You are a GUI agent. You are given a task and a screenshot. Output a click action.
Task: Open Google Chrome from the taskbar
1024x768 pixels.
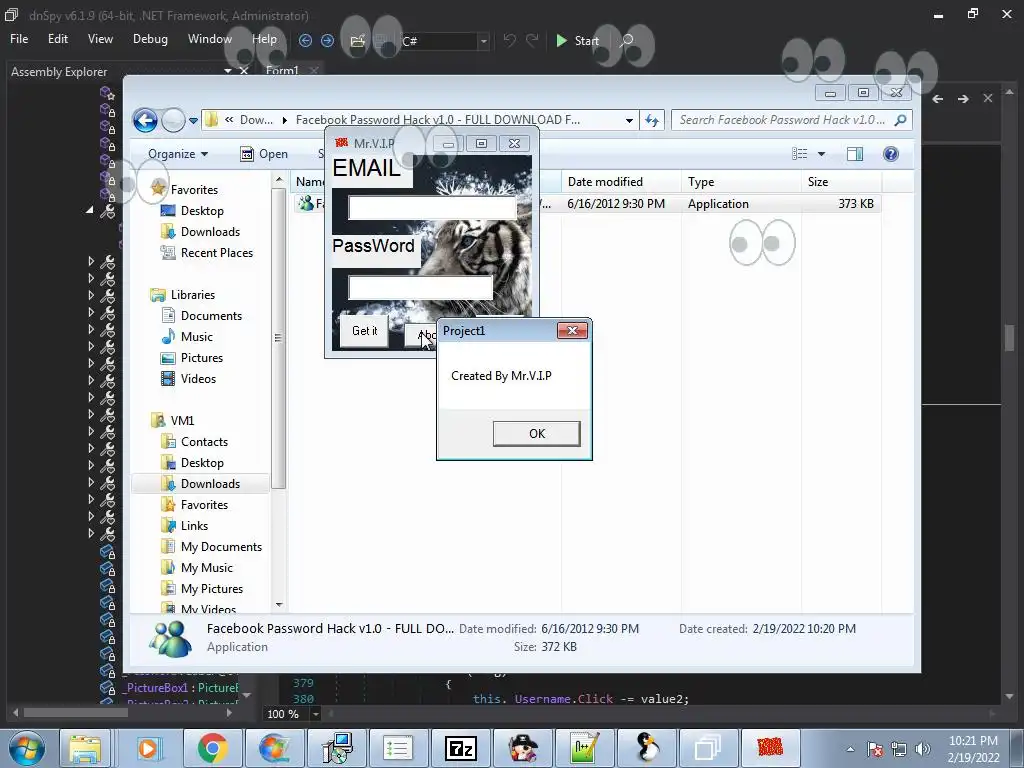click(212, 748)
